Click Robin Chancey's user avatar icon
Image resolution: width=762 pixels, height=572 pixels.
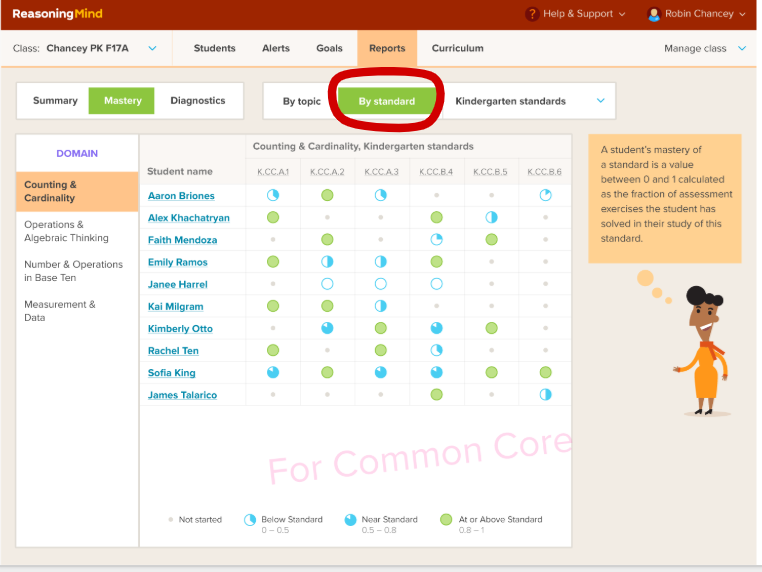point(654,14)
